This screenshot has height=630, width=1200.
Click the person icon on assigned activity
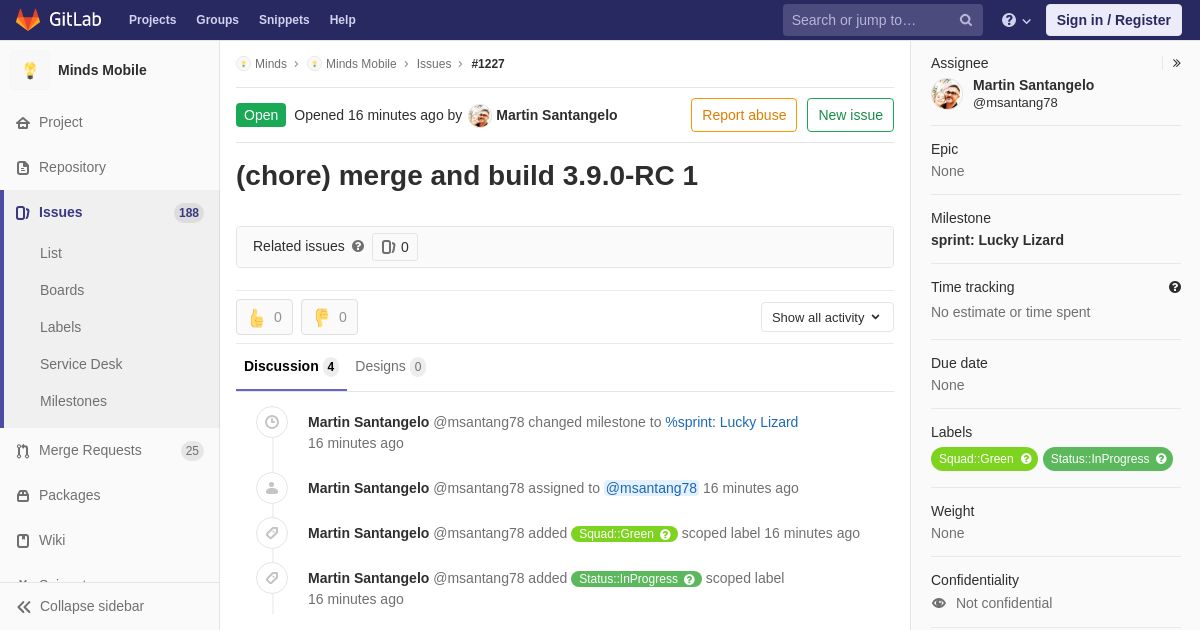pos(272,488)
